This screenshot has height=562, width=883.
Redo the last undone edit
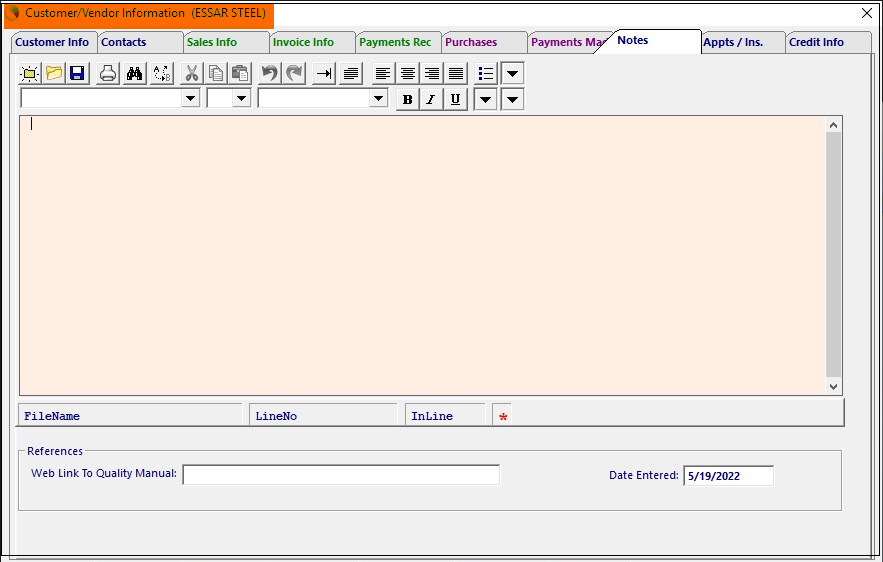click(295, 73)
